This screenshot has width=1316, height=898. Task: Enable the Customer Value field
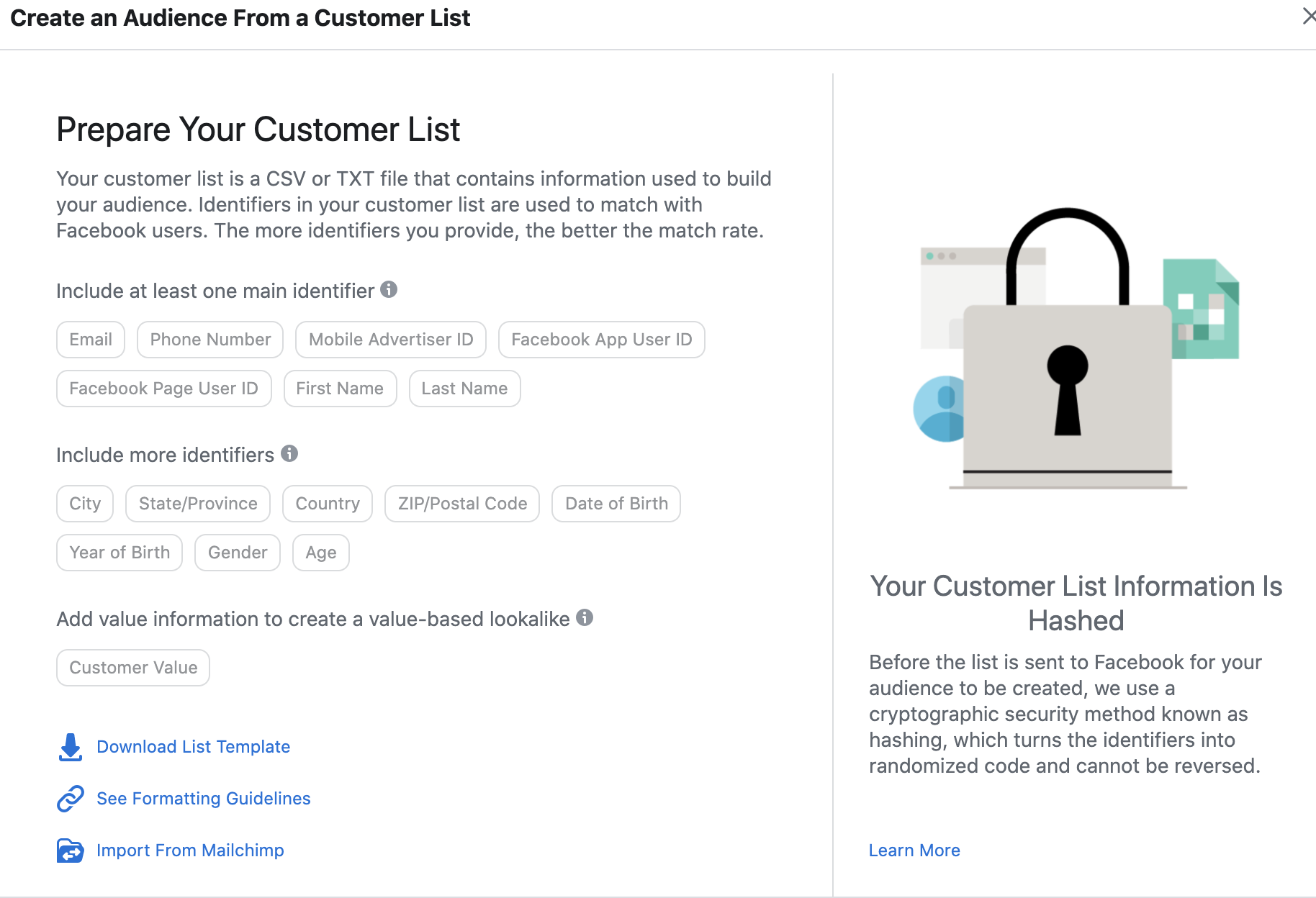(x=132, y=667)
